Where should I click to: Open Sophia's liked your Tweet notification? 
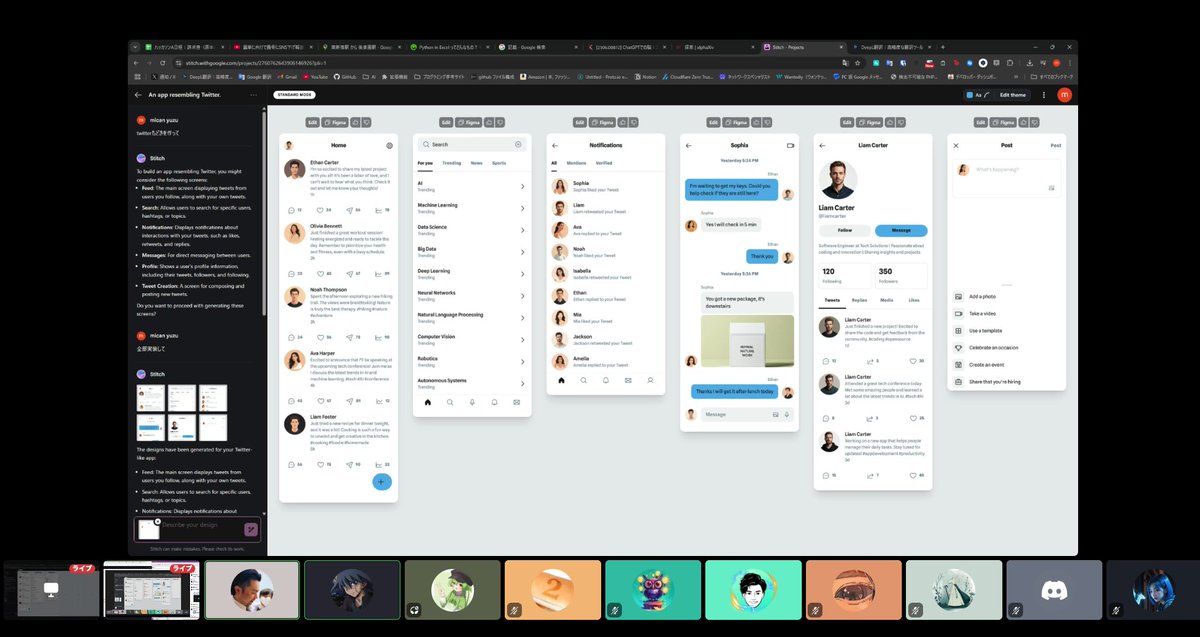tap(605, 186)
